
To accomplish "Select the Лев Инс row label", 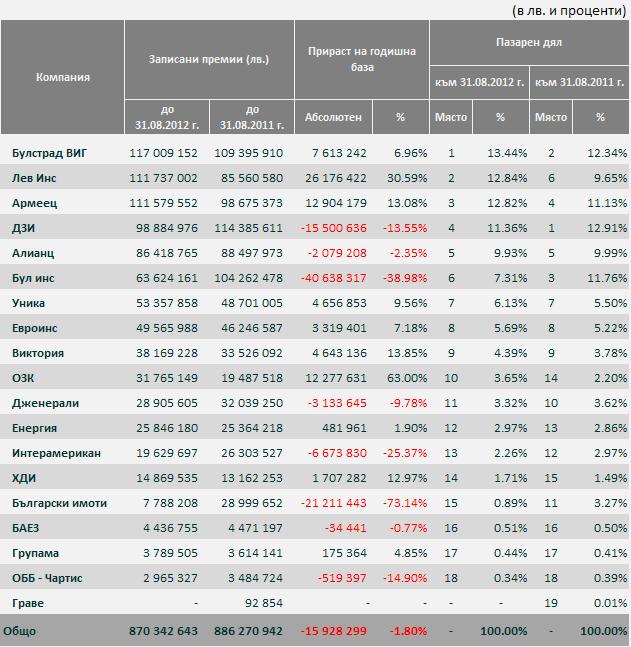I will 34,178.
